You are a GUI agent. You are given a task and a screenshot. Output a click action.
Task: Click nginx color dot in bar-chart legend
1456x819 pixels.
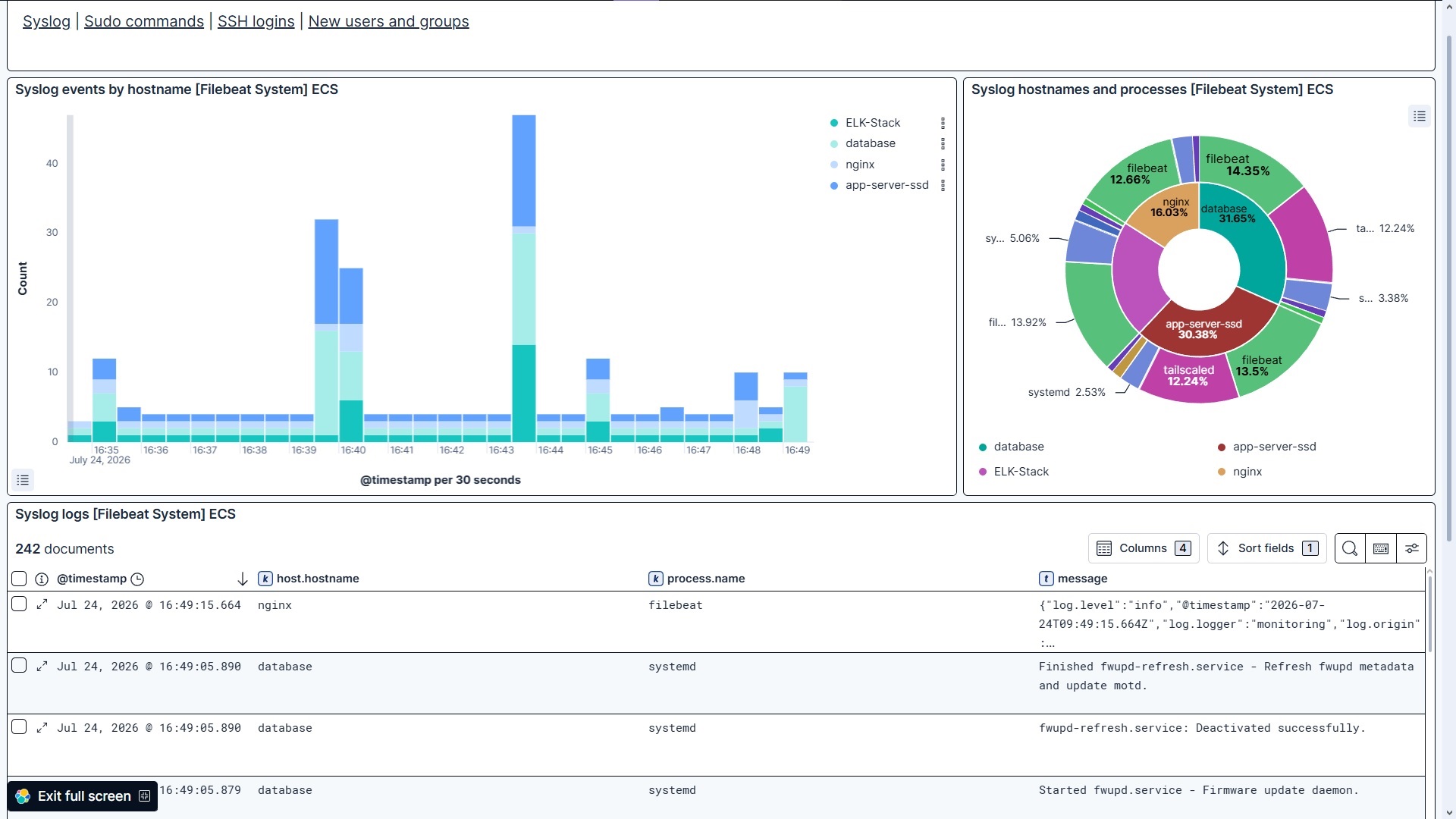tap(834, 165)
